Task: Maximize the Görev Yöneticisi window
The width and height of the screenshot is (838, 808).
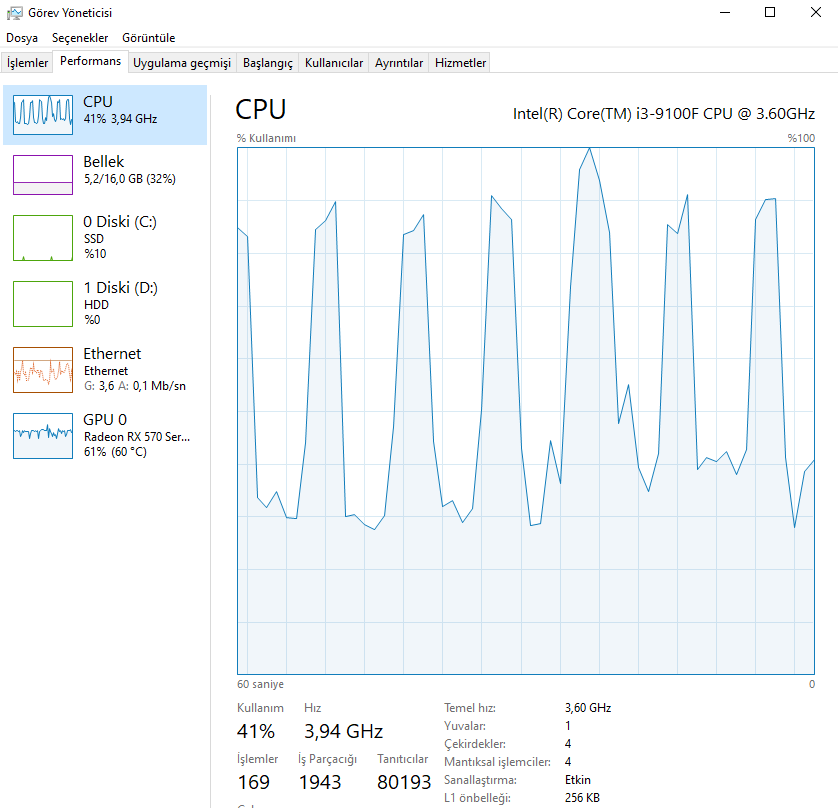Action: point(770,12)
